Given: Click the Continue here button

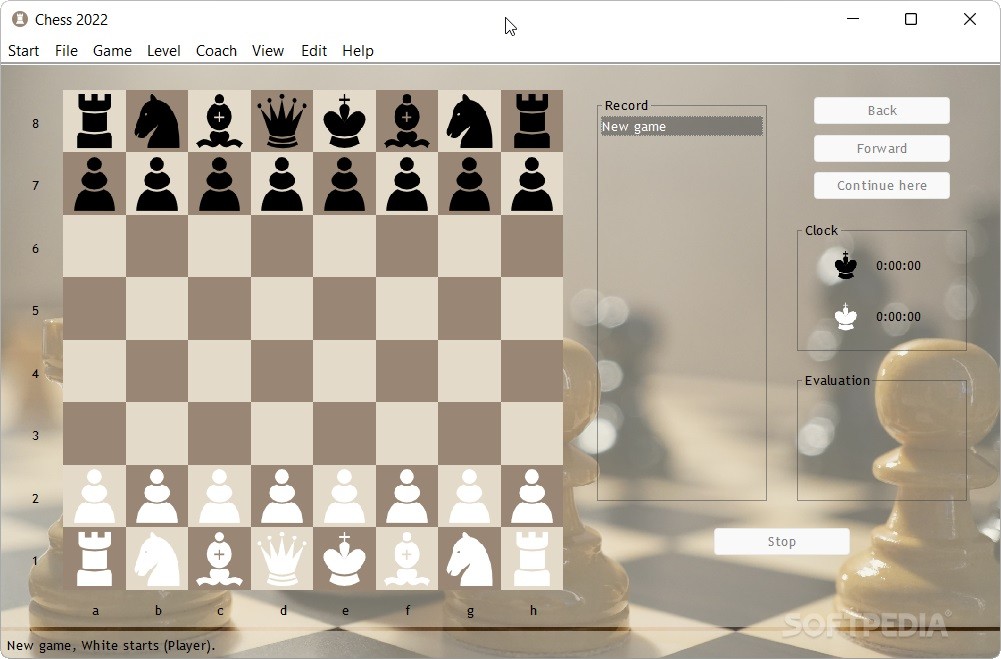Looking at the screenshot, I should point(882,185).
